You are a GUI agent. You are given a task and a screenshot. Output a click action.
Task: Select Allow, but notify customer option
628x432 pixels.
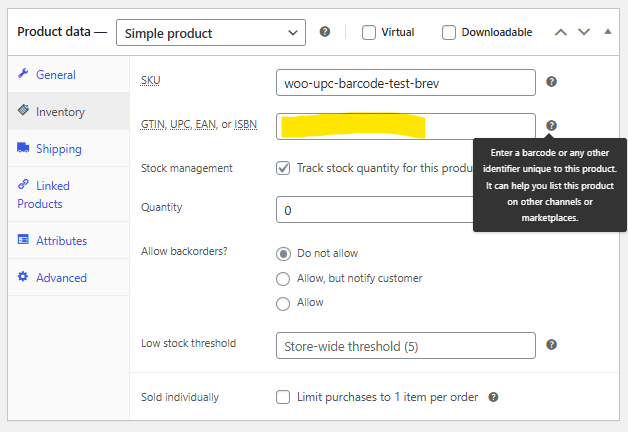coord(284,278)
